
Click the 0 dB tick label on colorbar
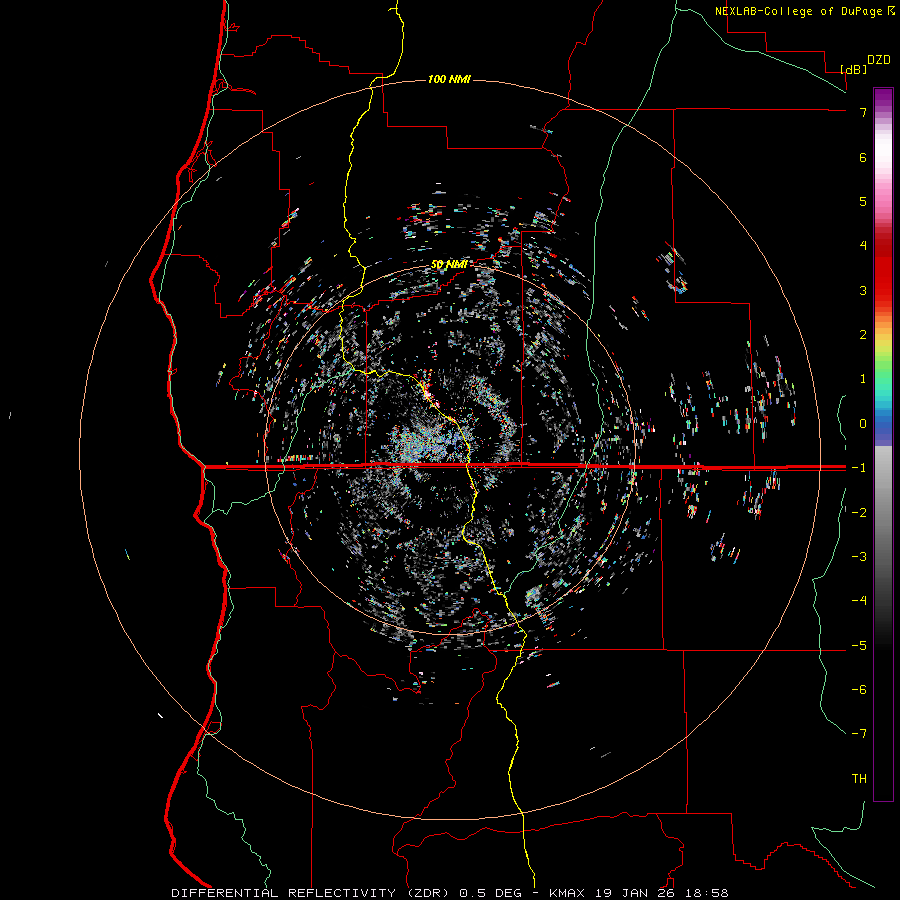click(863, 424)
